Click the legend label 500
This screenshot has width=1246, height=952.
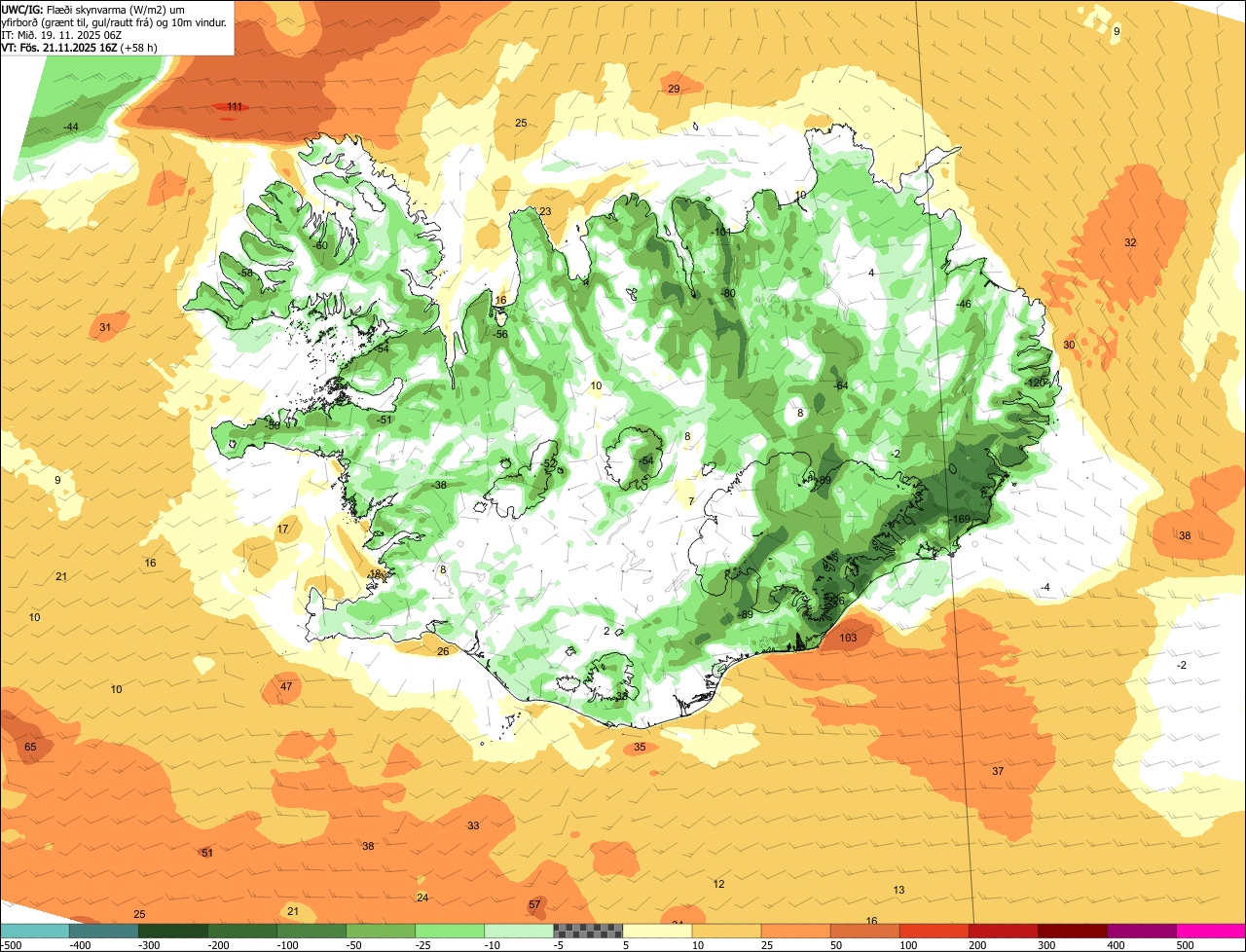pyautogui.click(x=1185, y=945)
